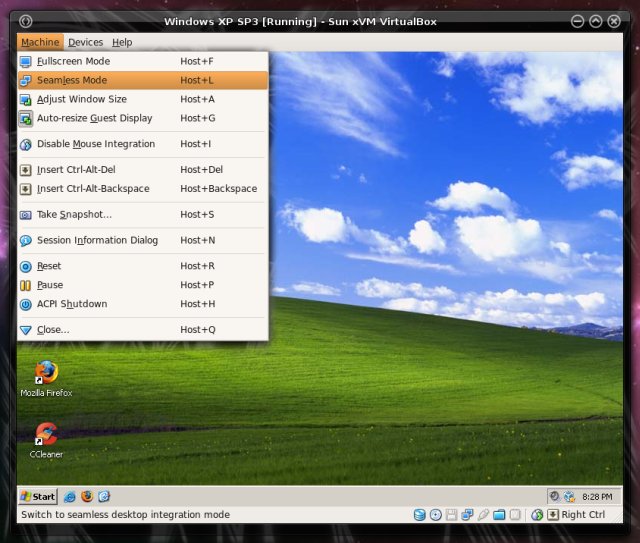Launch Firefox from the quick launch bar
640x543 pixels.
pos(86,496)
